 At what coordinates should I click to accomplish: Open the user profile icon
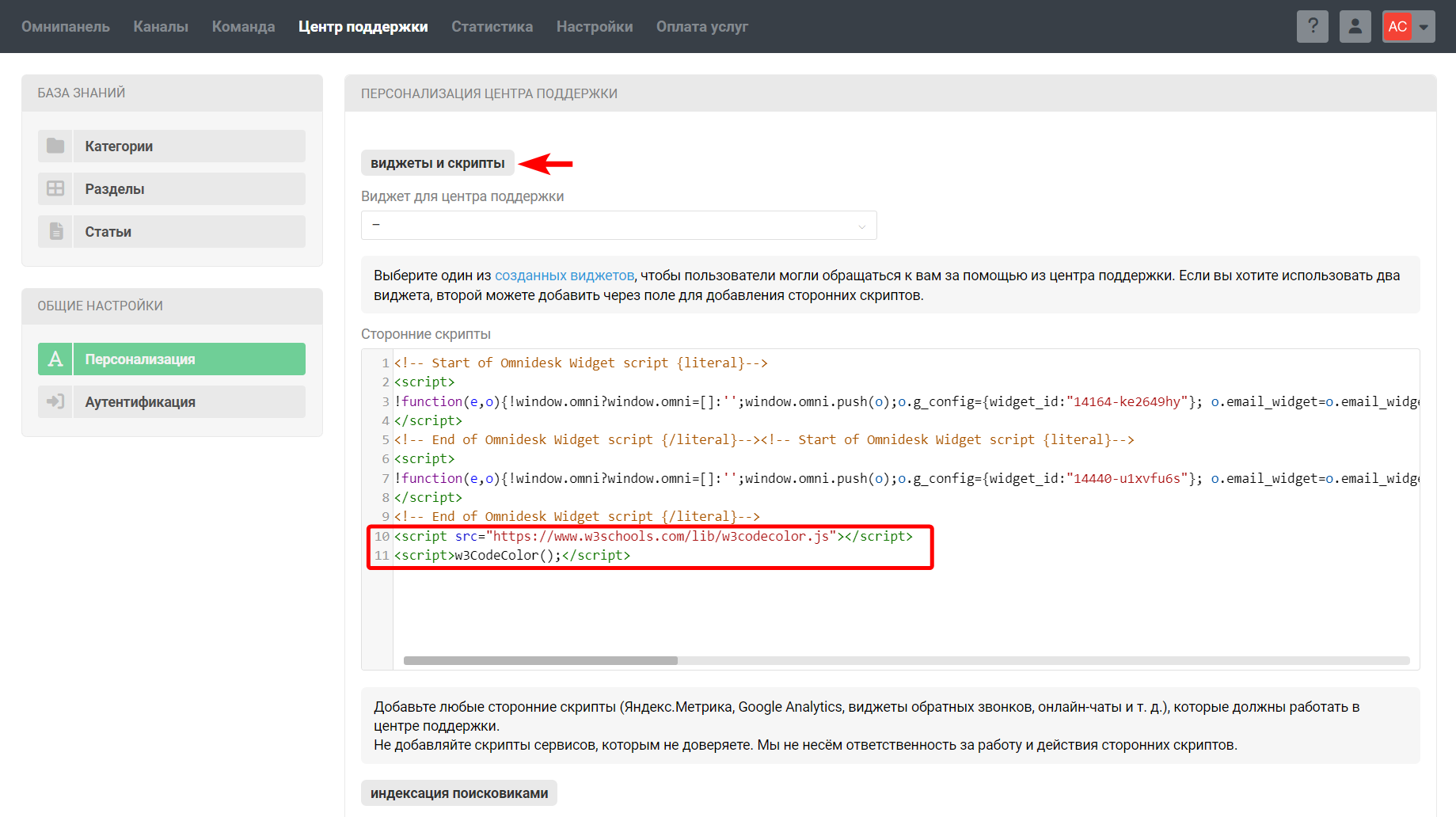coord(1355,26)
